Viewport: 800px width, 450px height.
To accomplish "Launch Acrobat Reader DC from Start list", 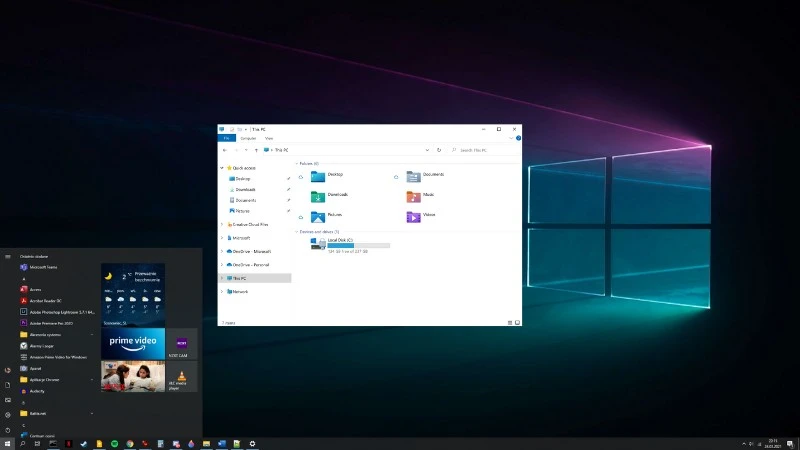I will pos(41,301).
